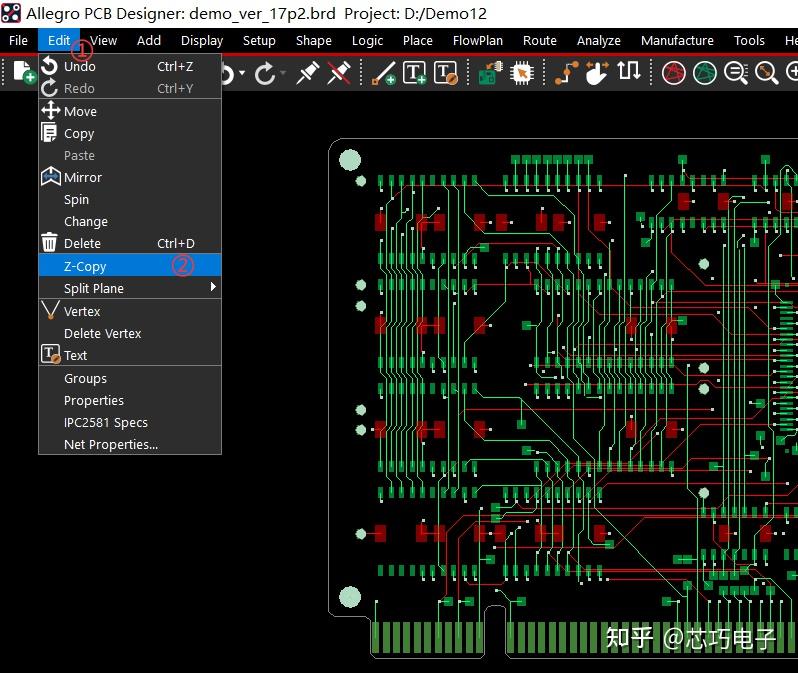Select the Add Text toolbar icon
Image resolution: width=798 pixels, height=673 pixels.
click(415, 73)
